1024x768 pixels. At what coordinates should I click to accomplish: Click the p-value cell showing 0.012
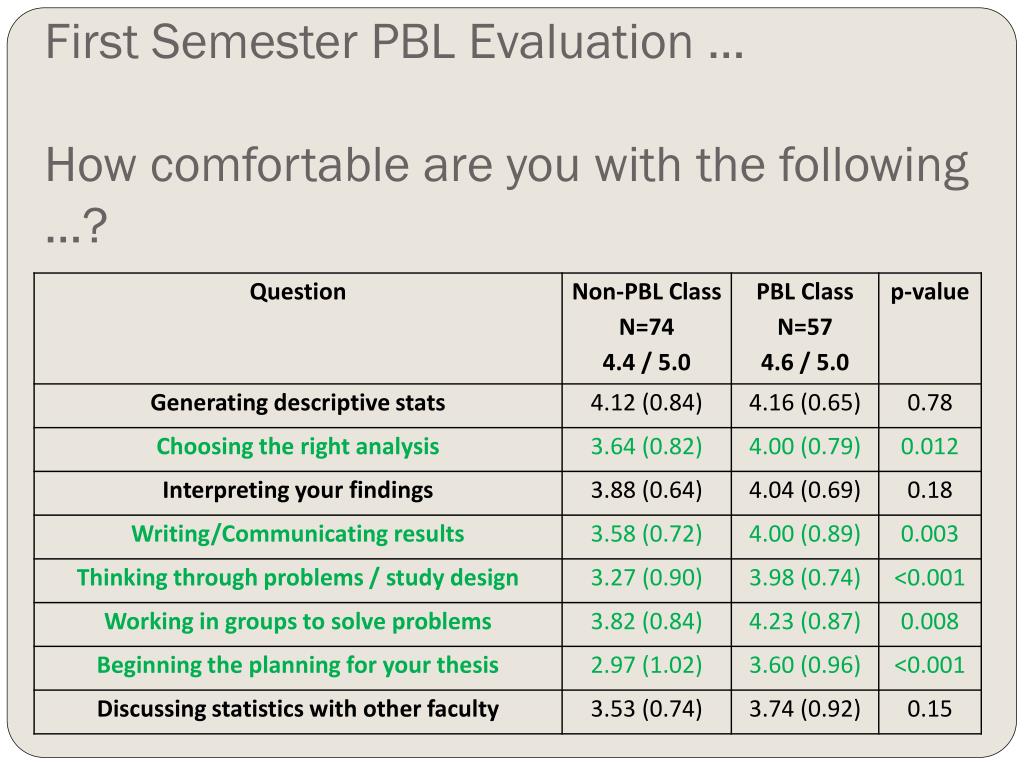click(x=930, y=447)
